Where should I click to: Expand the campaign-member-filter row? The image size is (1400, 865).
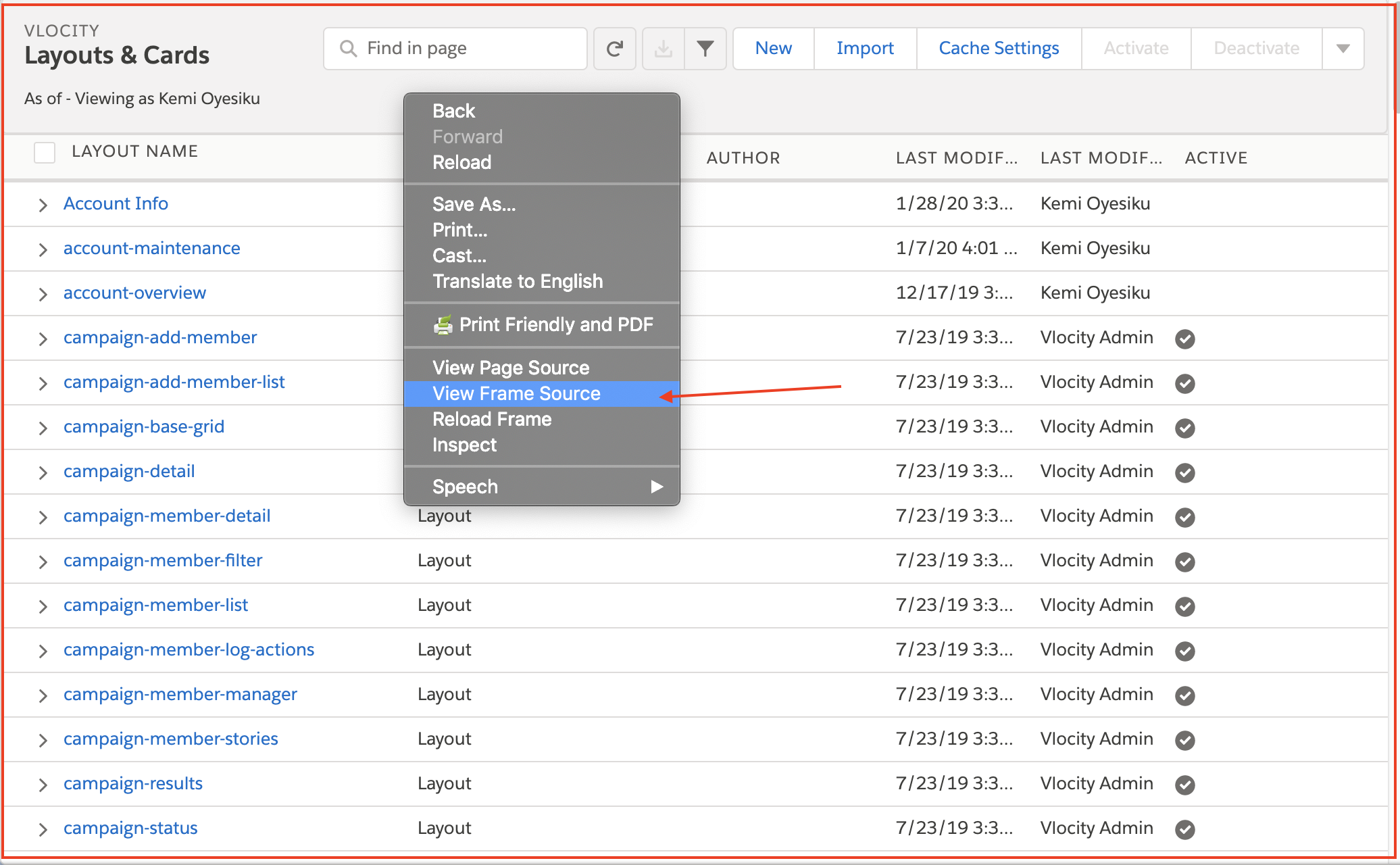(x=43, y=562)
